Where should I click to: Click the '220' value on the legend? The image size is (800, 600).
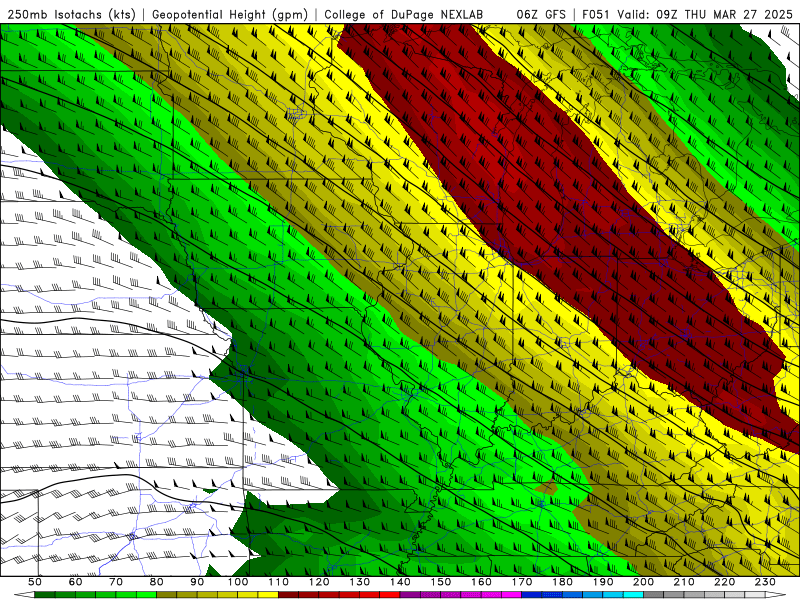tap(725, 582)
